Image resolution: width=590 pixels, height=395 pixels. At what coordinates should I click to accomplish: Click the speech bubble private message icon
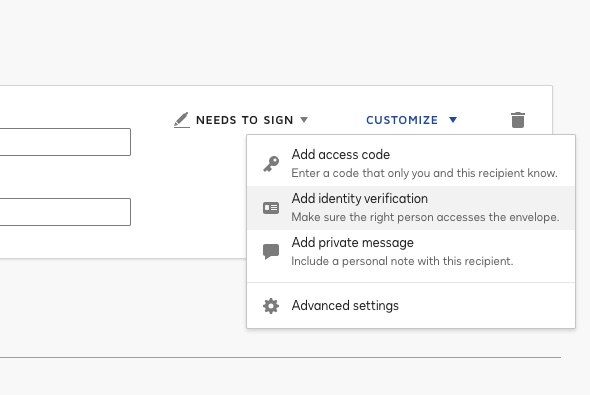[x=271, y=252]
